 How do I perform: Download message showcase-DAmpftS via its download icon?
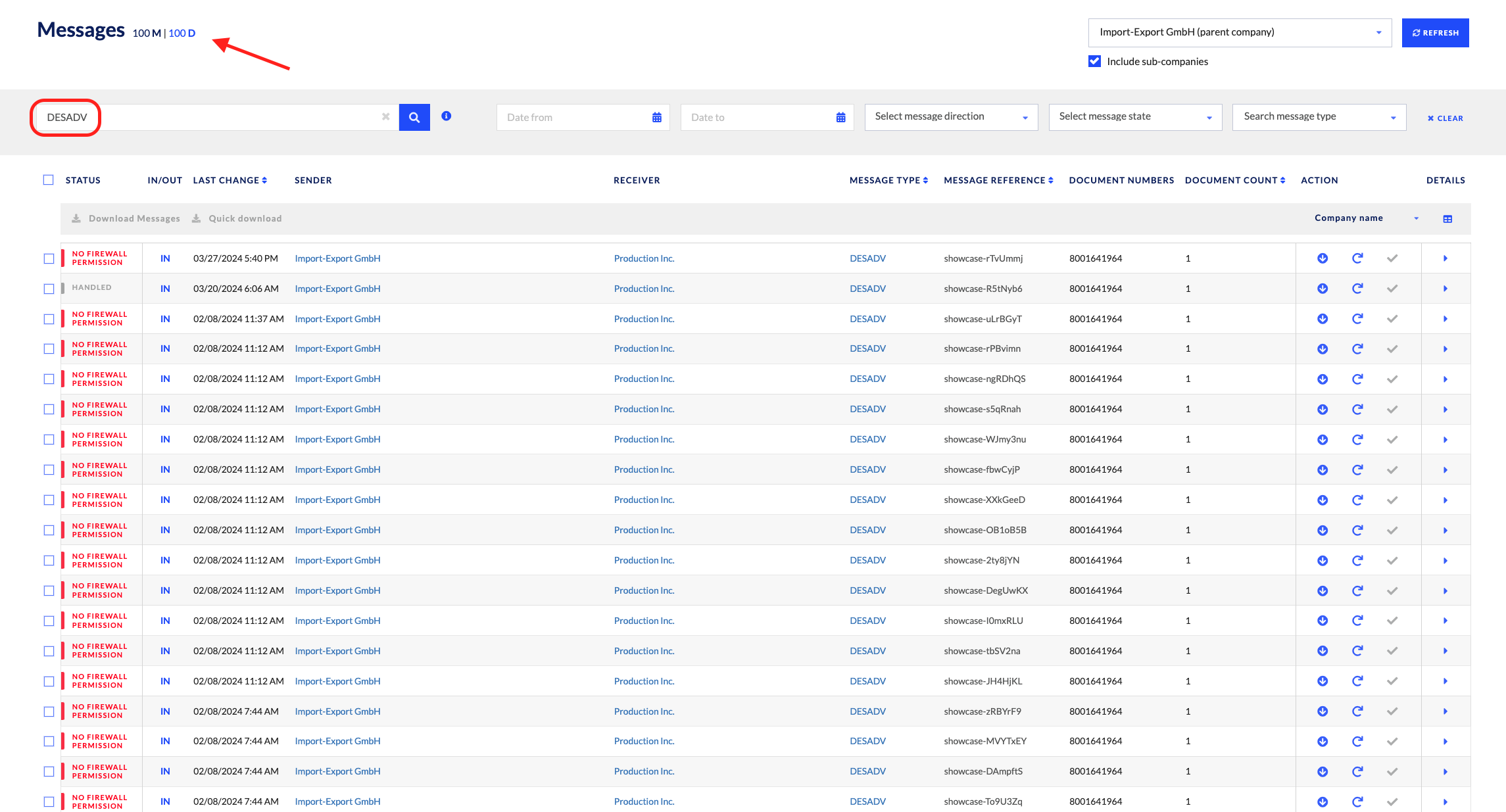point(1323,772)
